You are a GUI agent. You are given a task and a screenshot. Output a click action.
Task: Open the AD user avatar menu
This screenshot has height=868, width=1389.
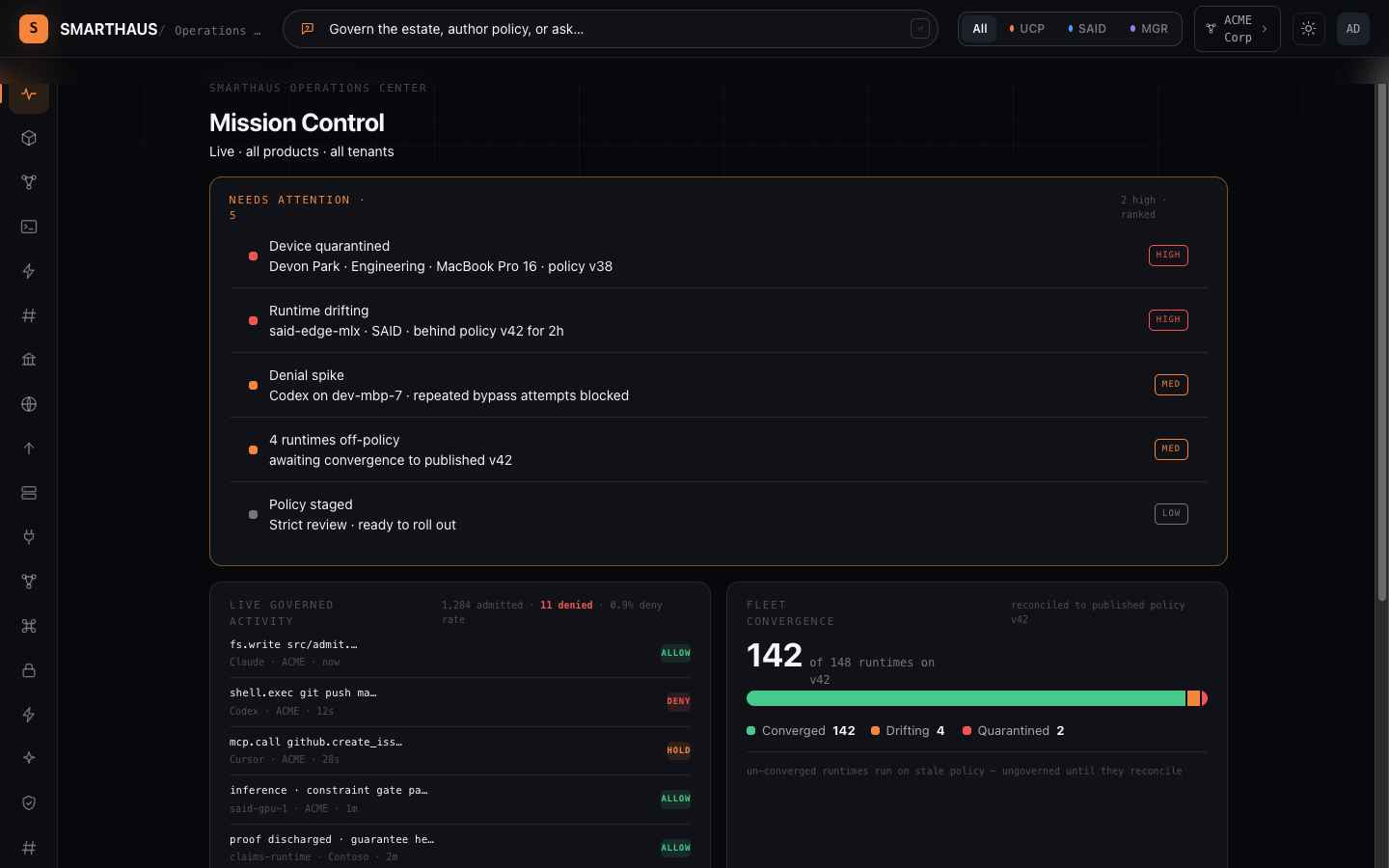(x=1353, y=29)
